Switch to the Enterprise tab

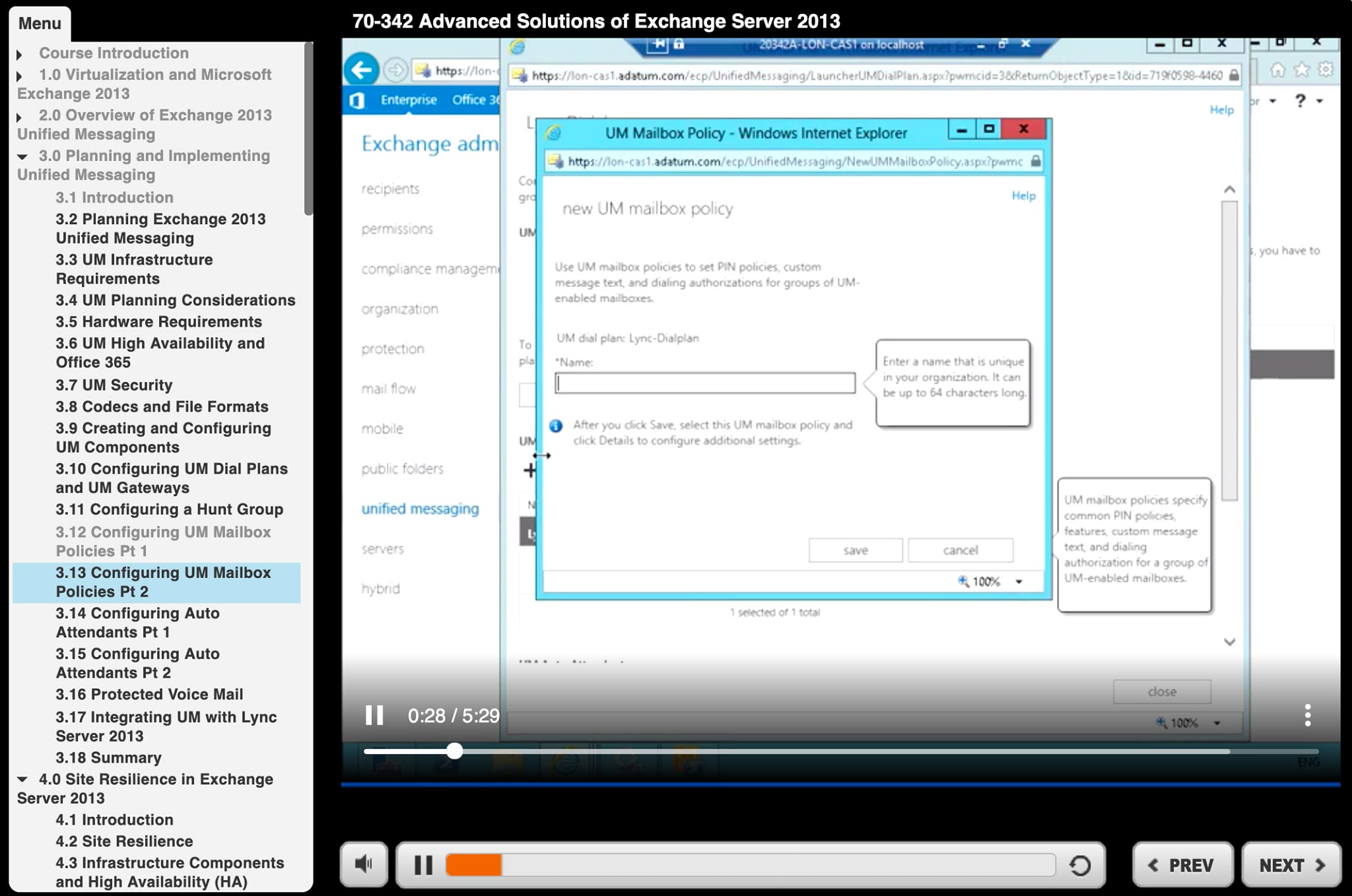(x=408, y=100)
